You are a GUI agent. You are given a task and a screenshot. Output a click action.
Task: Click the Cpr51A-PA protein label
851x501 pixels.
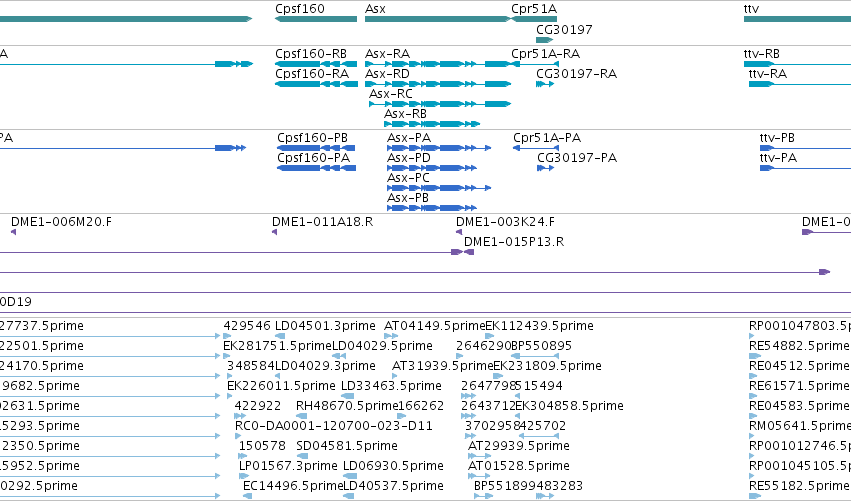(547, 138)
